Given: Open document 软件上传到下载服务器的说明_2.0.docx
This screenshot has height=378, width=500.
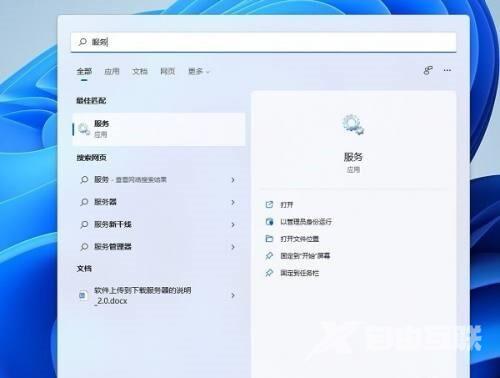Looking at the screenshot, I should click(159, 295).
